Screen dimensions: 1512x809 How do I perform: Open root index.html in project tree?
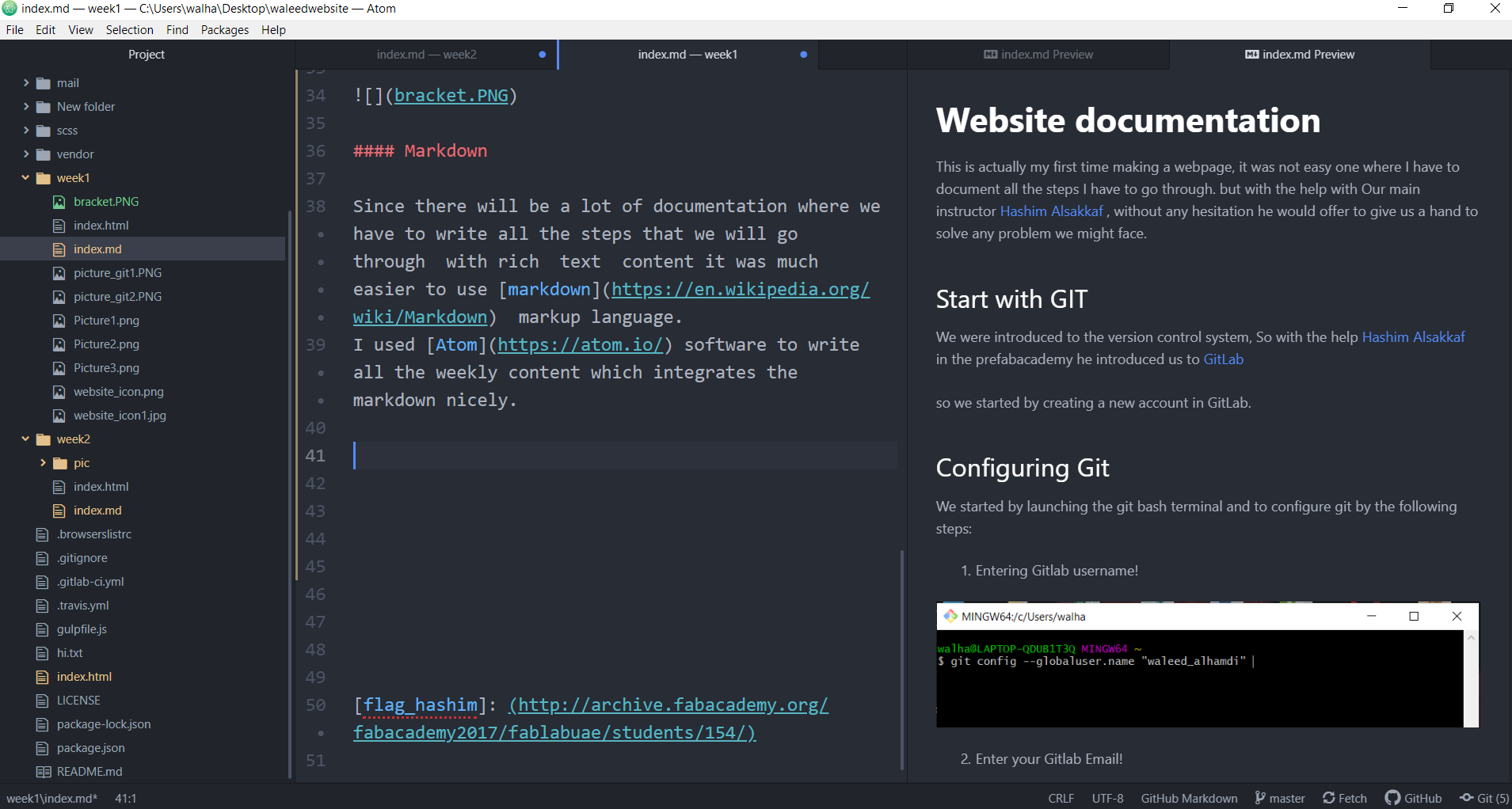[84, 677]
